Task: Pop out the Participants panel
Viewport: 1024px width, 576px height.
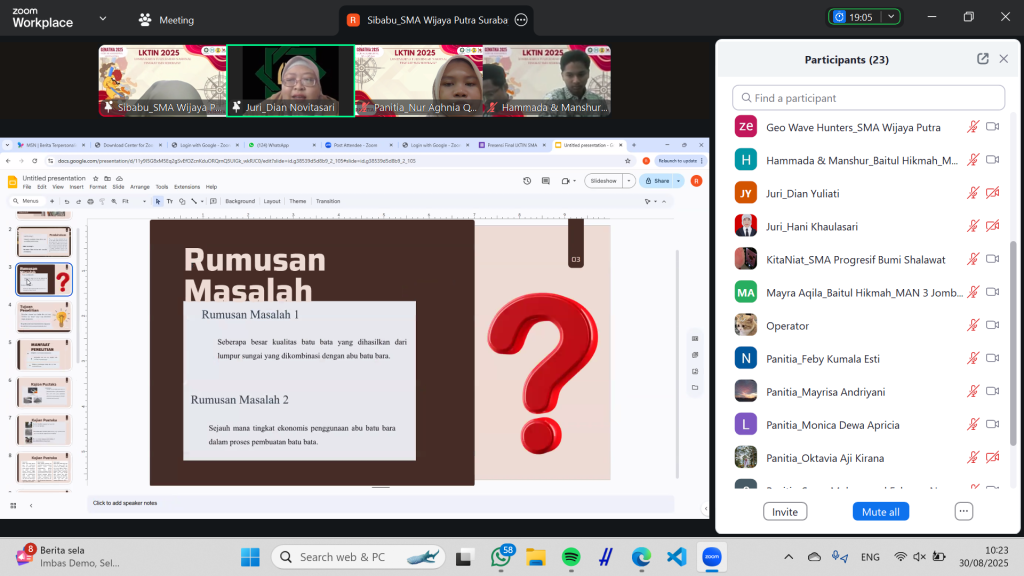Action: pos(982,59)
